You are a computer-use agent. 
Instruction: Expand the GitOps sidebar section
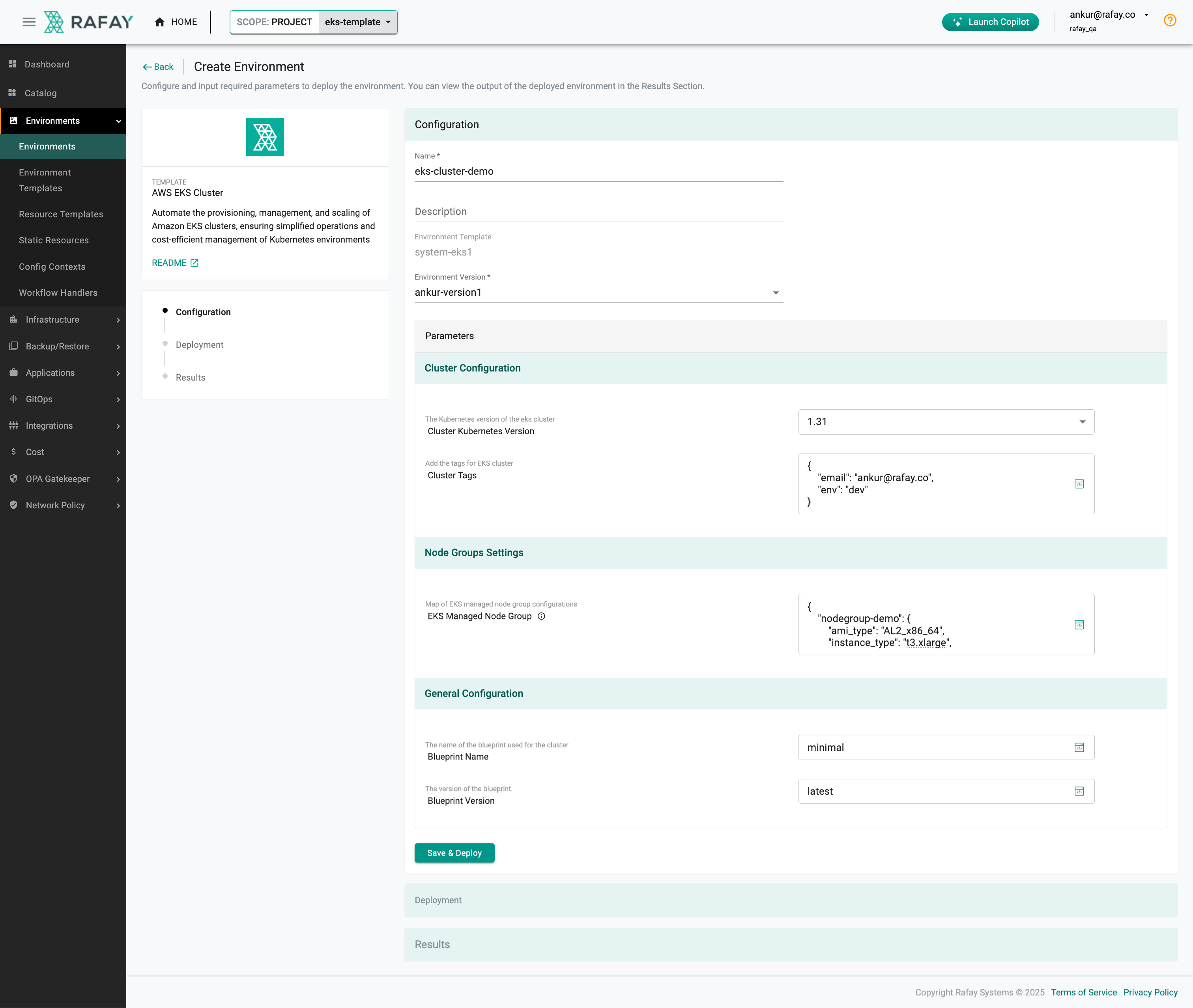[118, 399]
